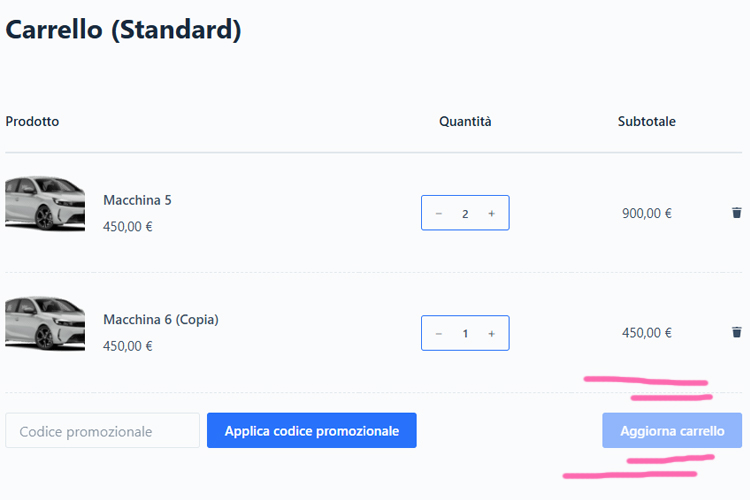Click the Prodotto column header
The image size is (750, 500).
coord(32,122)
